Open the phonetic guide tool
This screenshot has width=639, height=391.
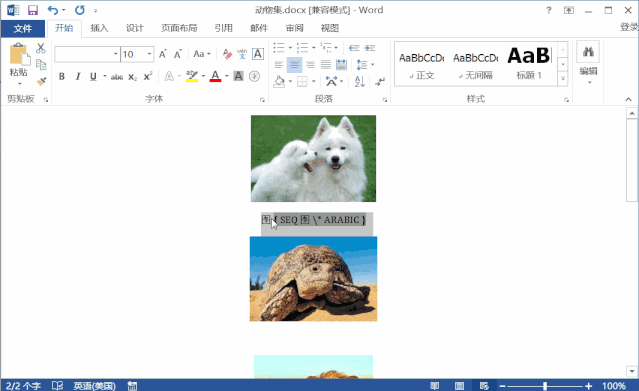tap(242, 54)
